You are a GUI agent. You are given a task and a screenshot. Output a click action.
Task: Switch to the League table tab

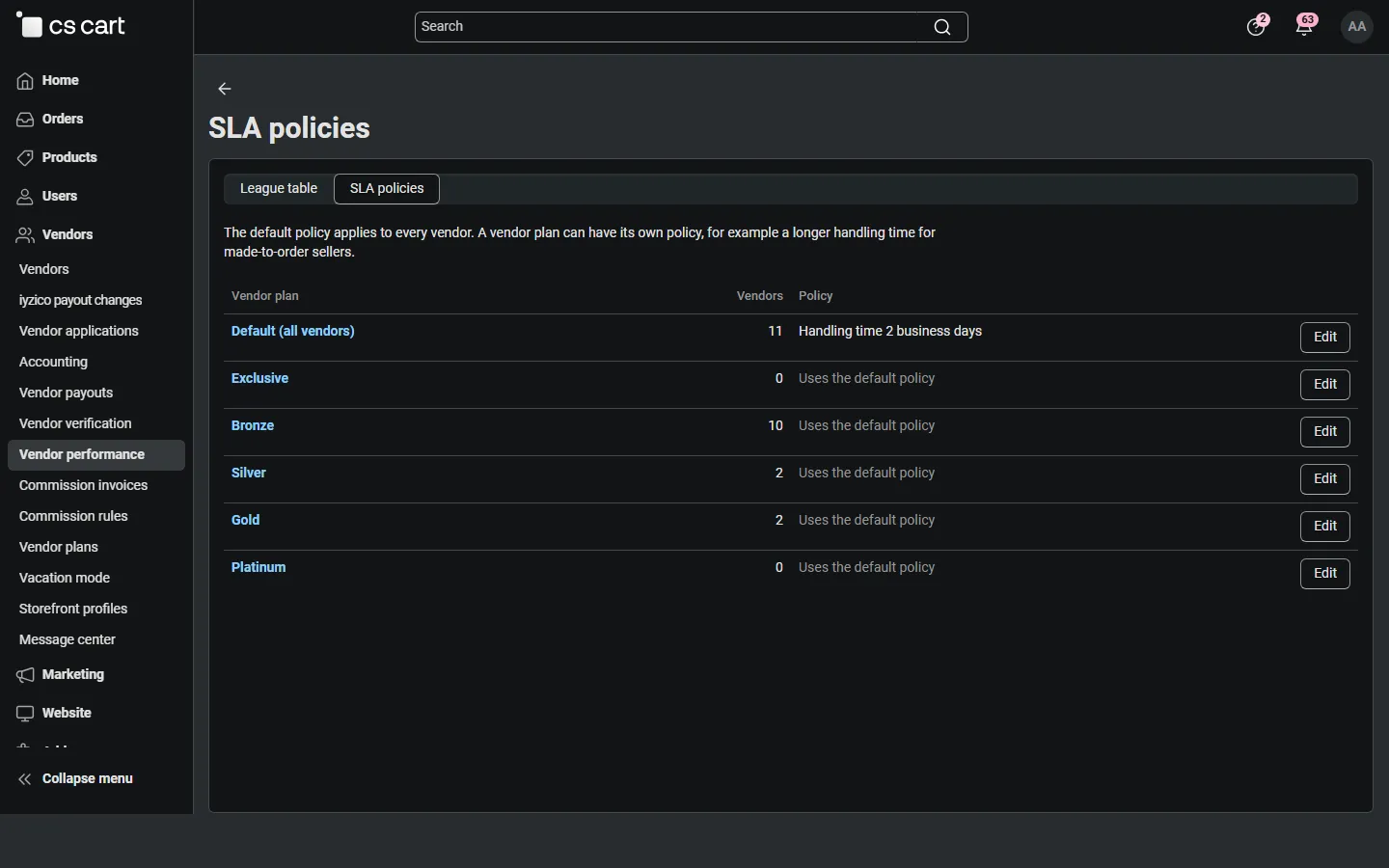coord(279,189)
